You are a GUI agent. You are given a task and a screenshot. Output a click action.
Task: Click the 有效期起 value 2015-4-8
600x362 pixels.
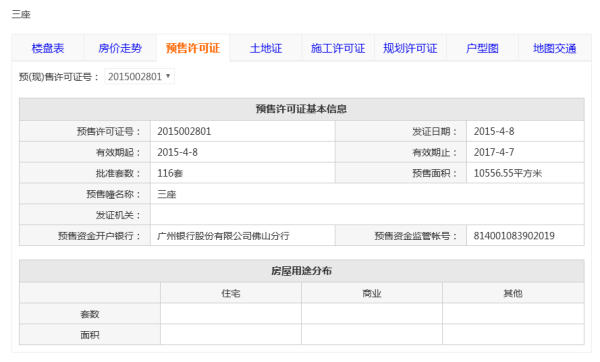[178, 152]
